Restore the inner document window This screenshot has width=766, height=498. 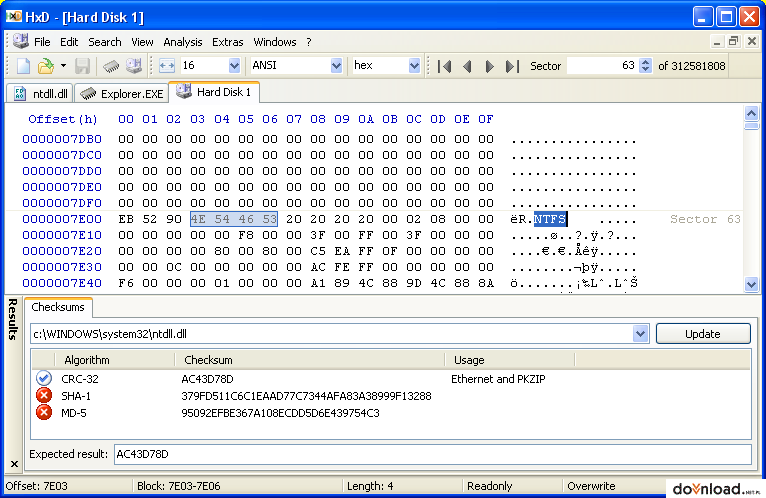click(x=733, y=42)
